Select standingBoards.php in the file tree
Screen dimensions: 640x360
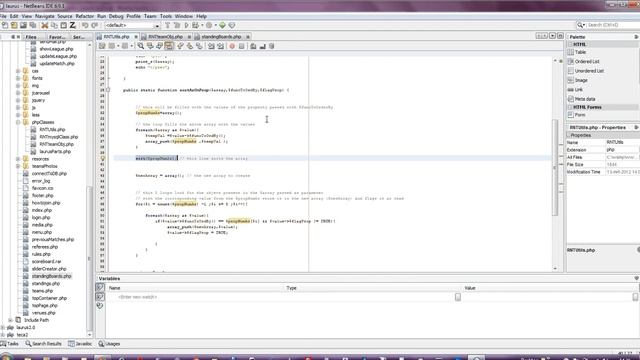(x=51, y=276)
